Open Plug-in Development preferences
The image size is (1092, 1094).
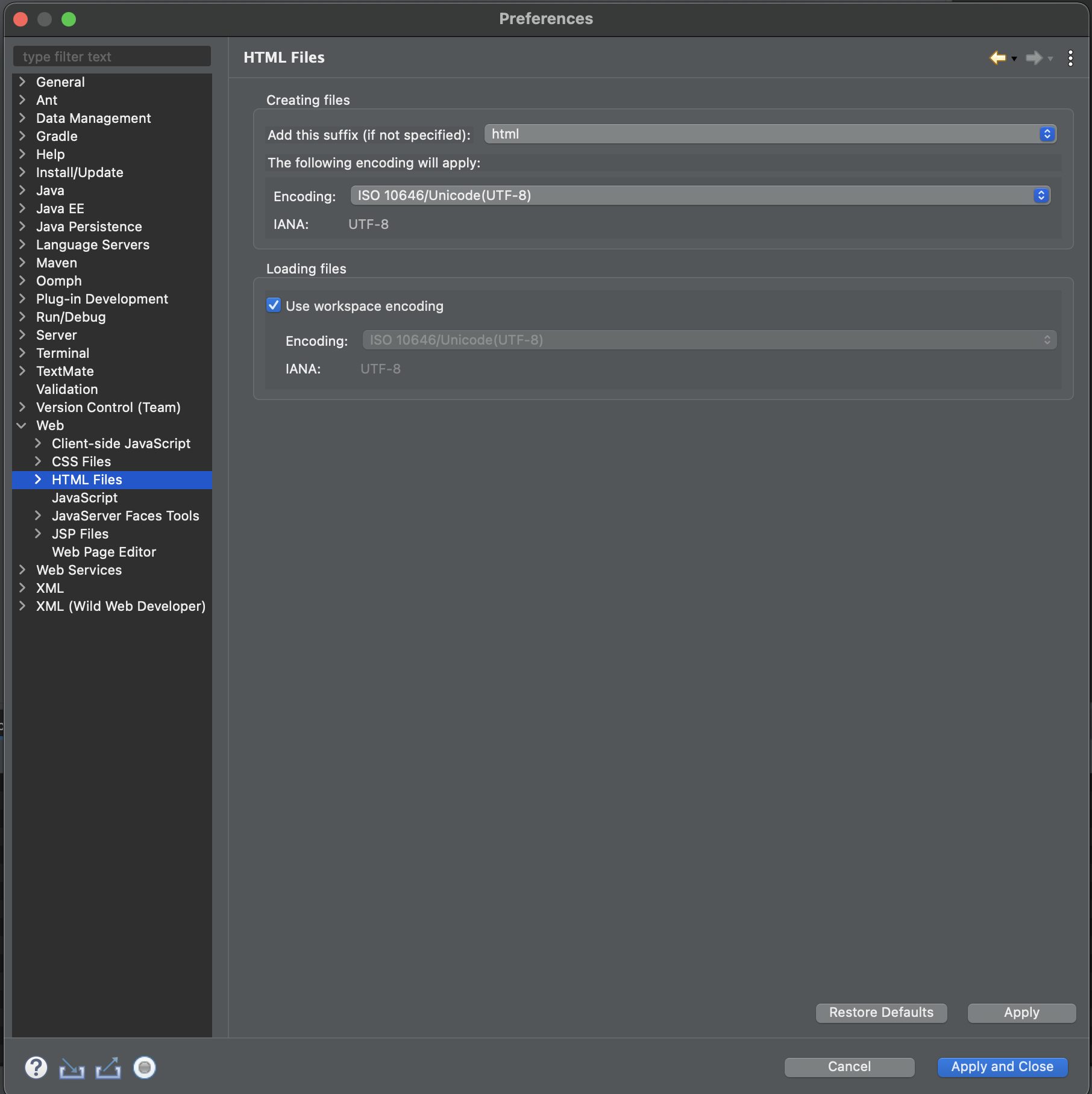[102, 299]
